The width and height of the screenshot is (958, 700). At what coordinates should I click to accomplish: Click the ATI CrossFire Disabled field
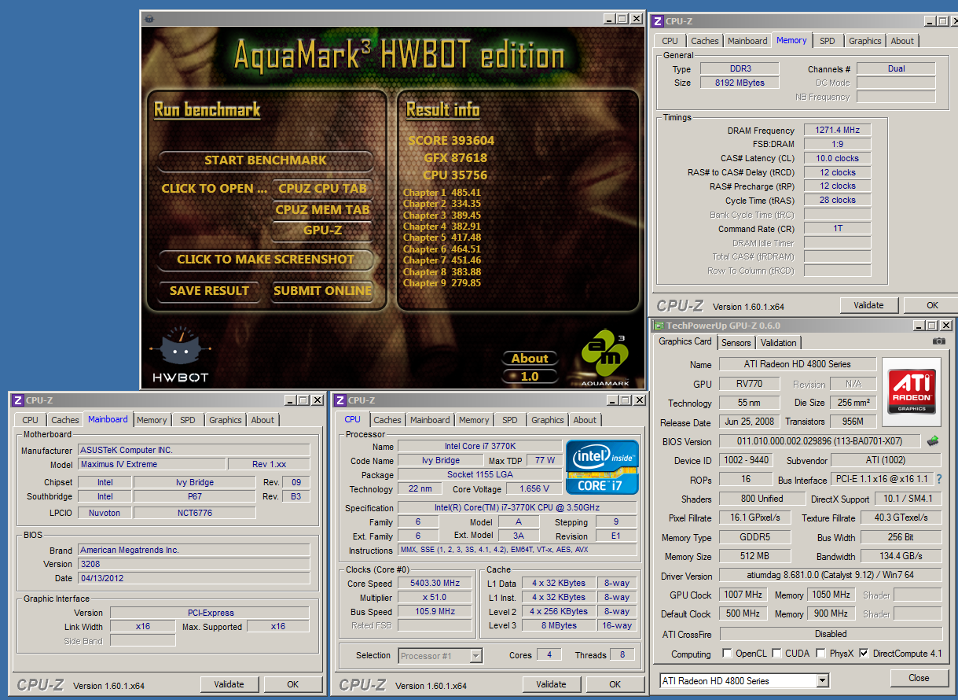pyautogui.click(x=830, y=634)
